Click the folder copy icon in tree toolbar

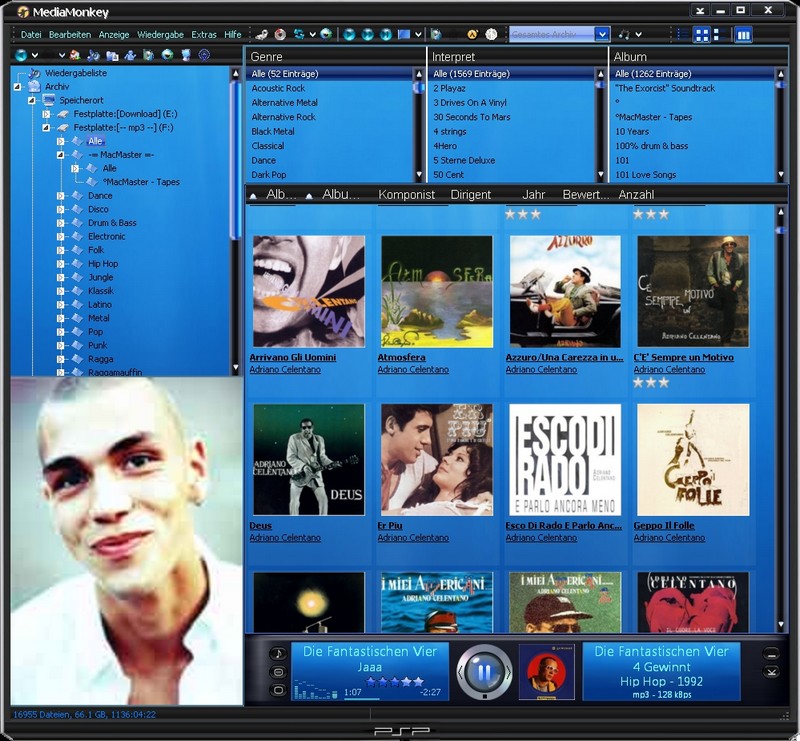click(112, 55)
